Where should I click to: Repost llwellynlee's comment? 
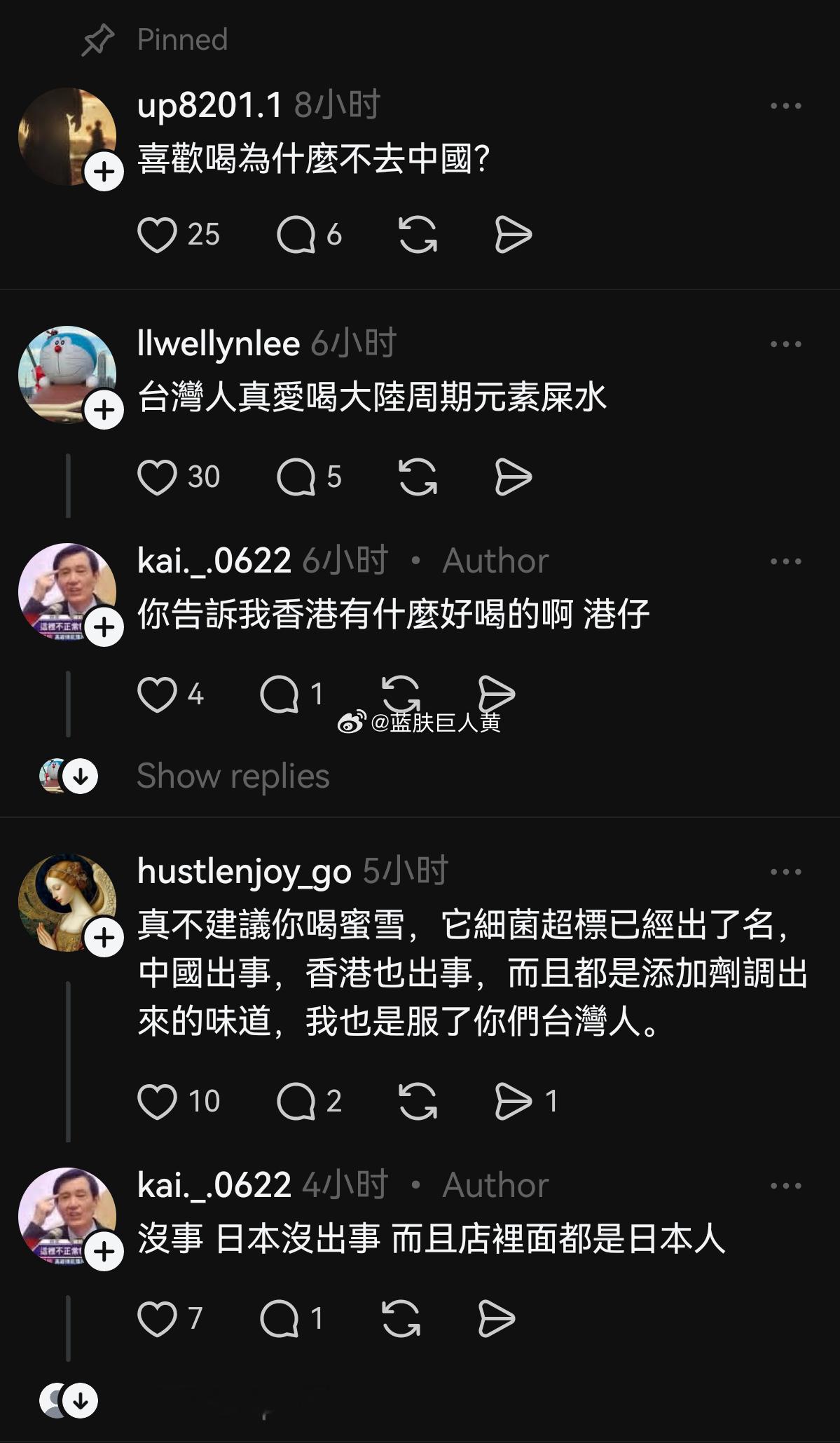(418, 477)
